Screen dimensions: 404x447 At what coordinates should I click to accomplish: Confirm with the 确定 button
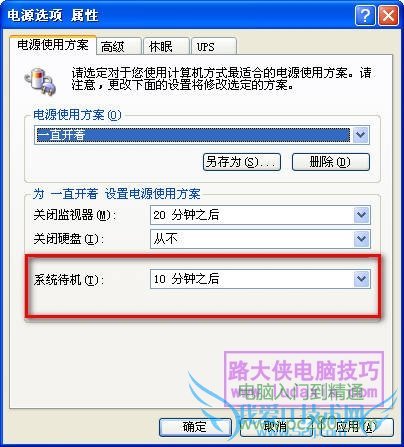[x=195, y=427]
